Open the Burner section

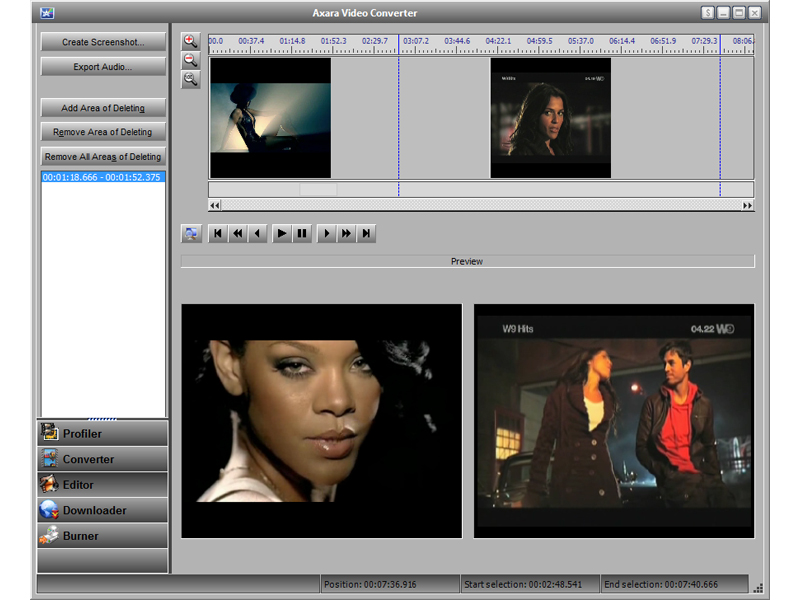tap(102, 535)
